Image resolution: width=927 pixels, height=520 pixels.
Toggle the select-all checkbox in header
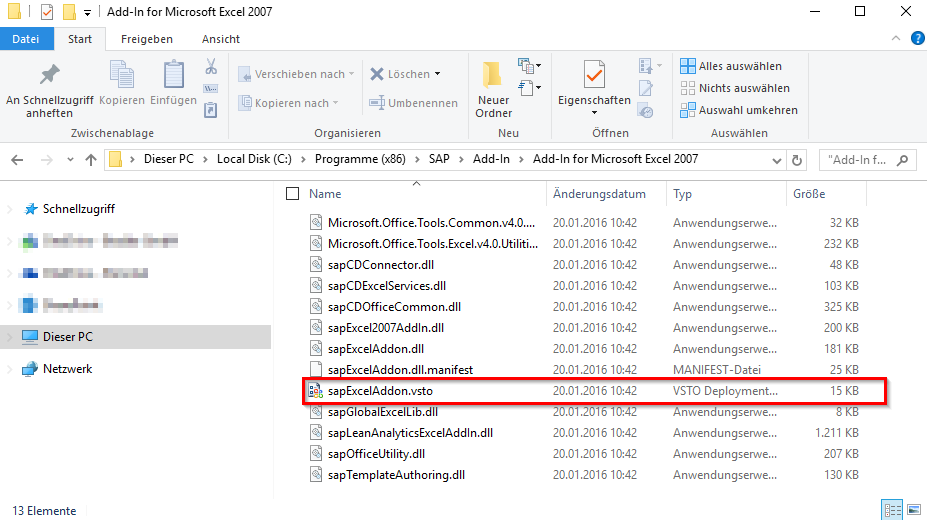coord(292,194)
